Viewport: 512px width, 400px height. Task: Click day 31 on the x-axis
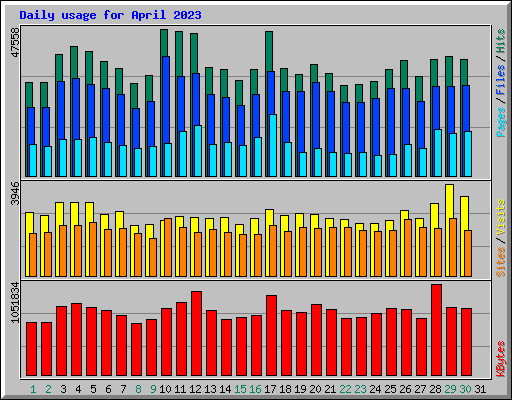coord(480,389)
